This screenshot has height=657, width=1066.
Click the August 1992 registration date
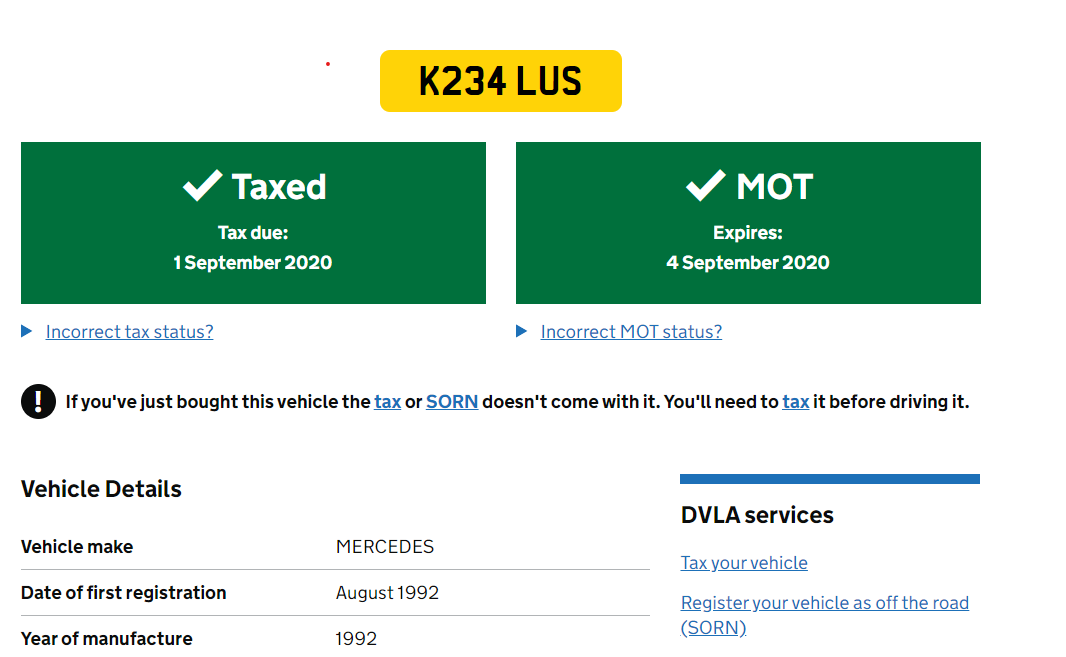387,593
